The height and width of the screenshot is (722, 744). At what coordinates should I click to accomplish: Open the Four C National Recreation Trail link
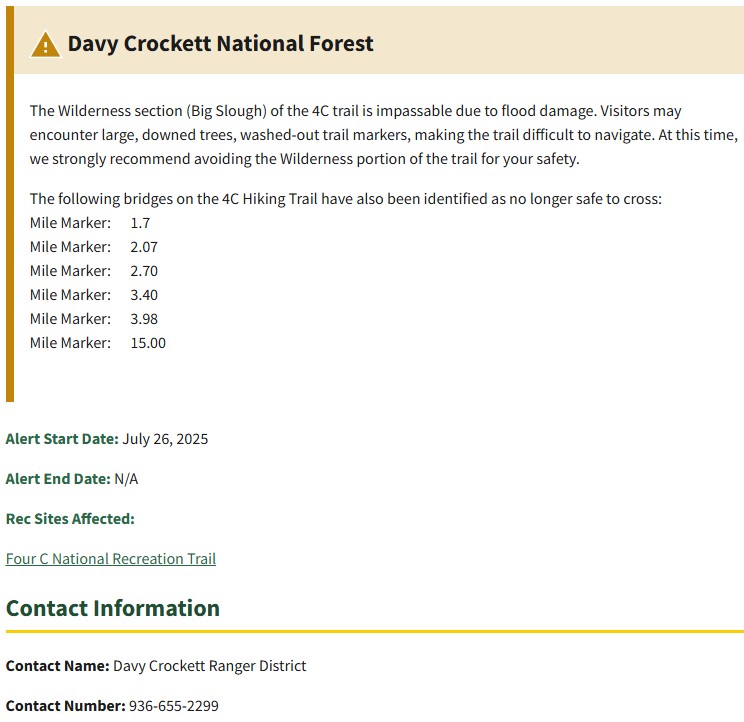[111, 559]
